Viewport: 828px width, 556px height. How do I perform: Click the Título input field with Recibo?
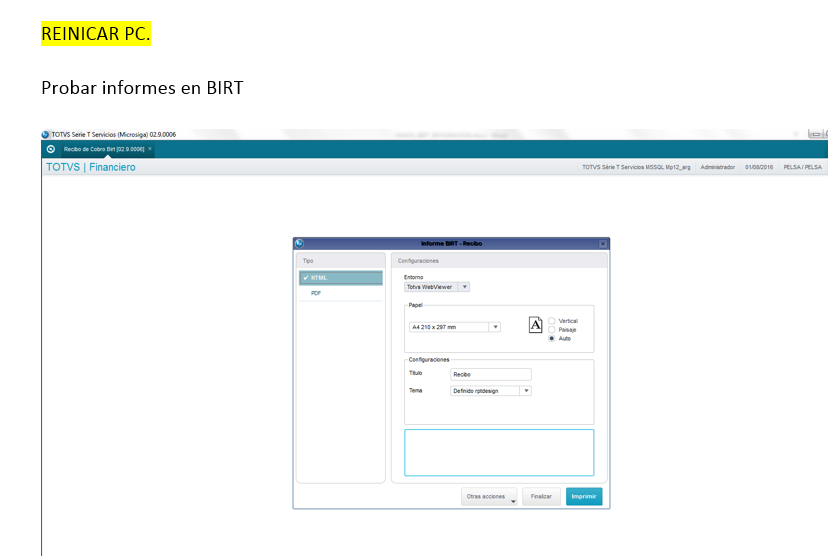pyautogui.click(x=491, y=374)
